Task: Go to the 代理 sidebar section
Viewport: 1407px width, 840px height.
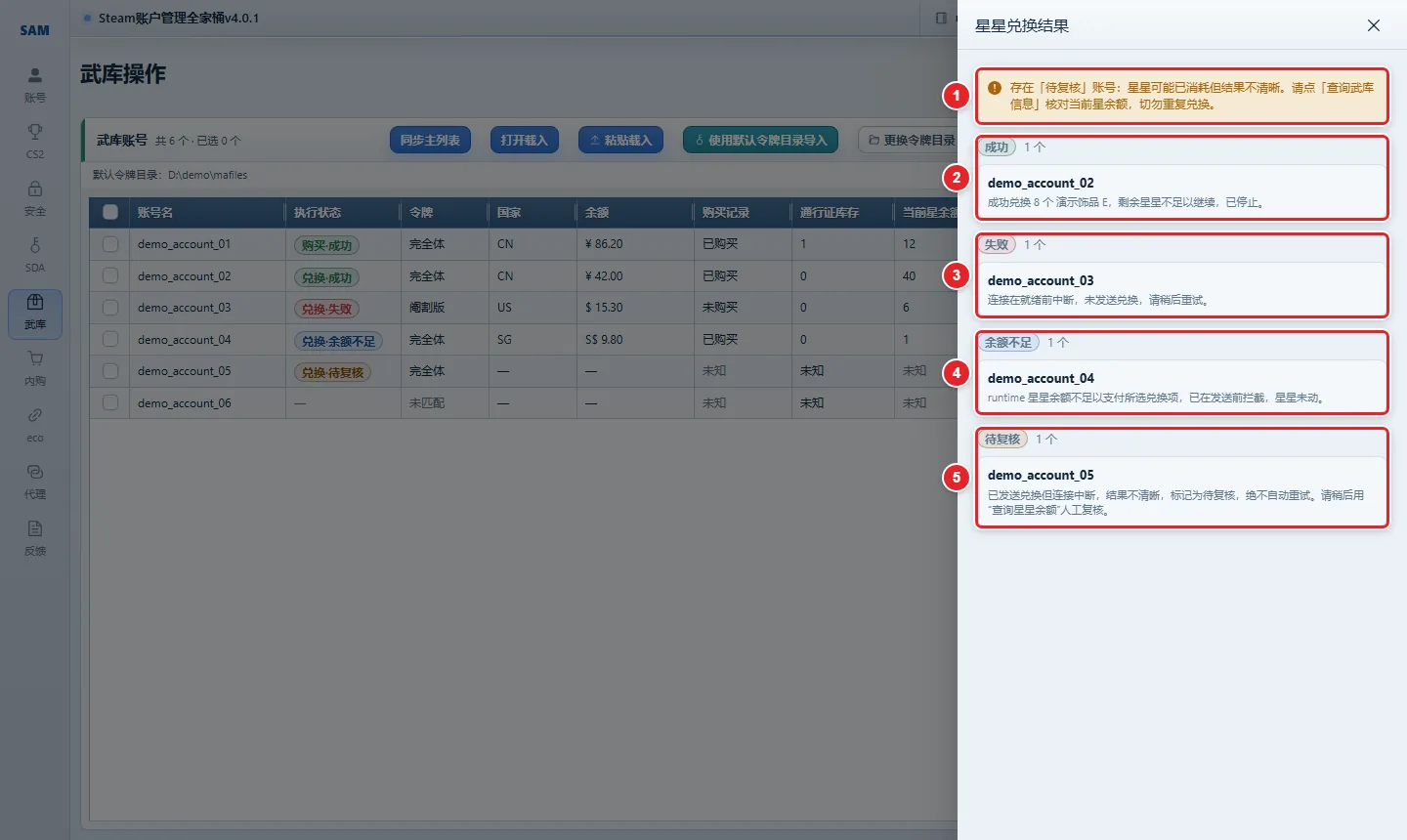Action: 35,482
